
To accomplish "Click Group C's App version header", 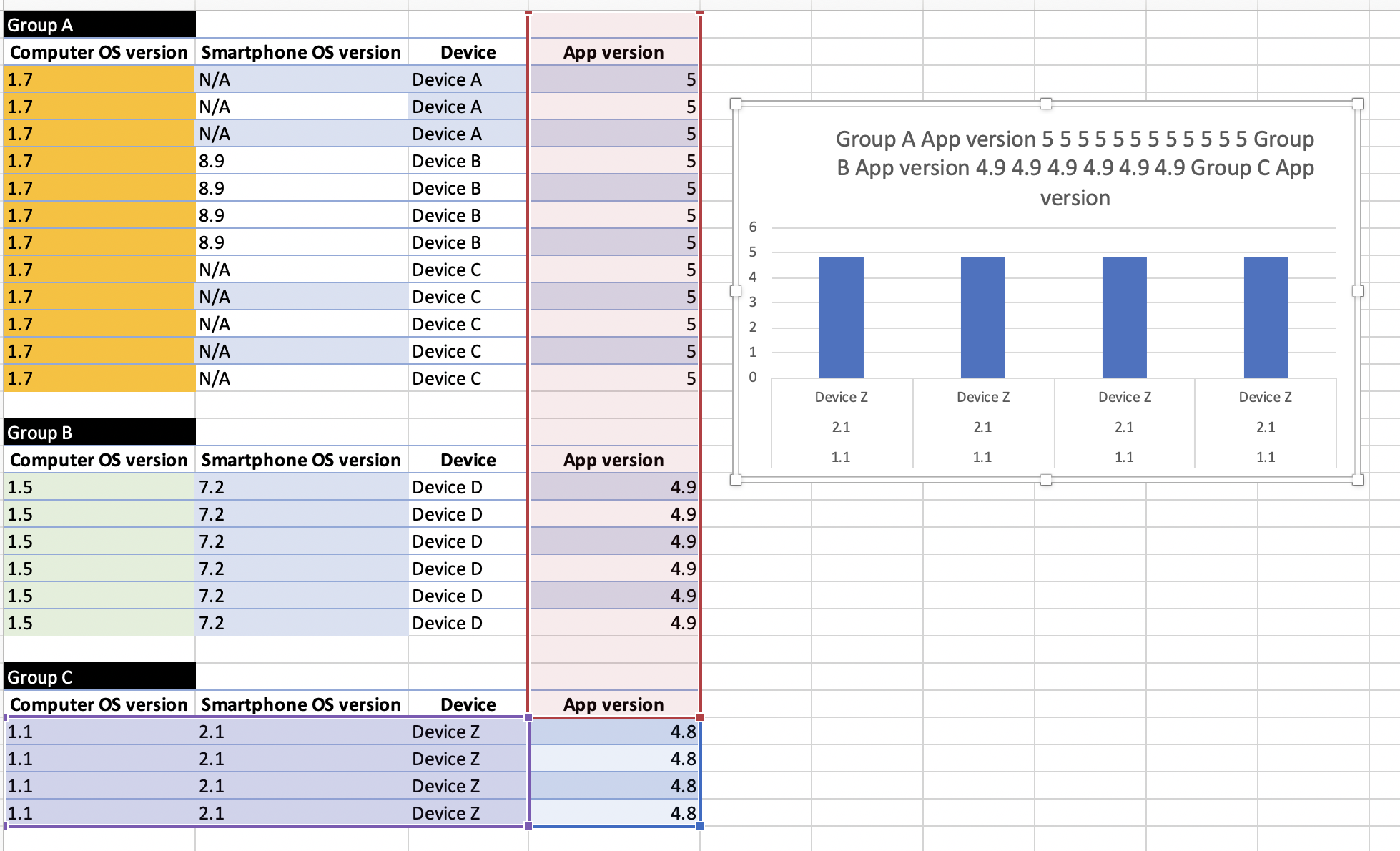I will (x=613, y=704).
